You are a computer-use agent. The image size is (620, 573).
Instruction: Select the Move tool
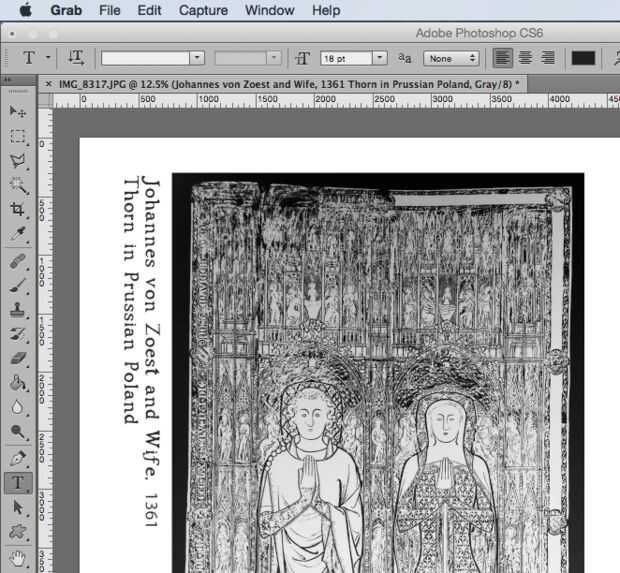coord(17,111)
